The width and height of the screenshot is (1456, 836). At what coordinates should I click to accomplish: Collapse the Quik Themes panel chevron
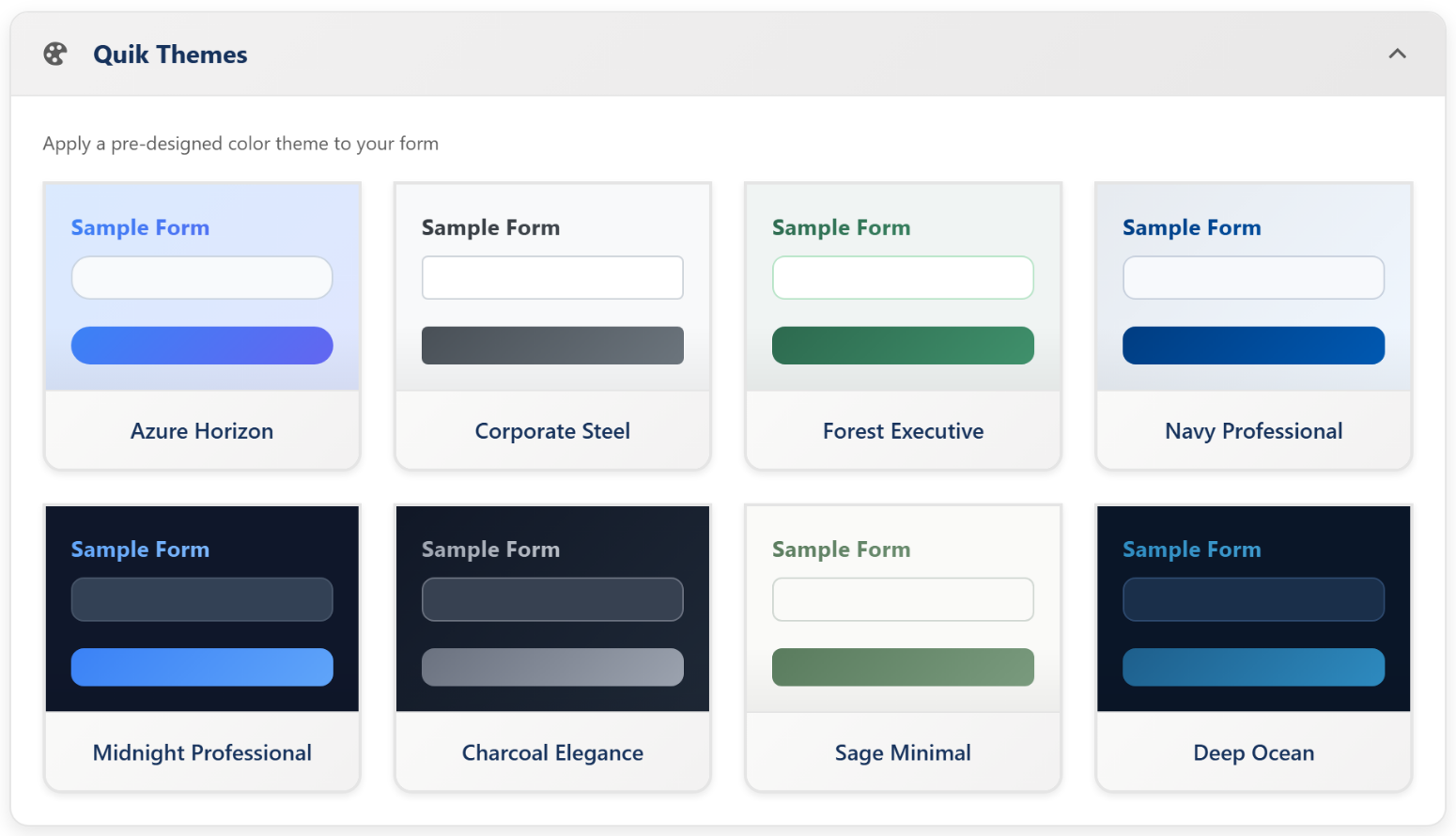click(1397, 54)
